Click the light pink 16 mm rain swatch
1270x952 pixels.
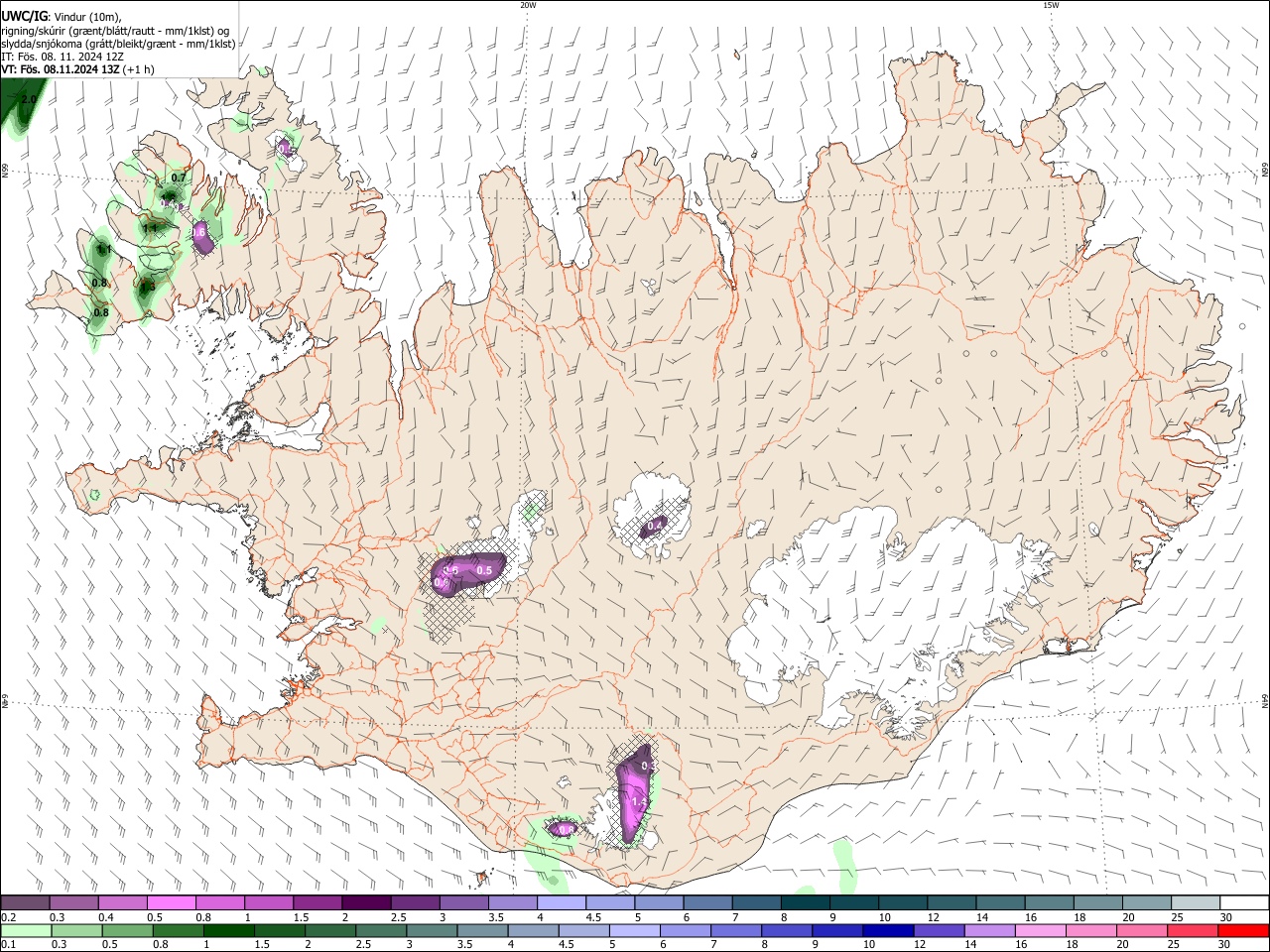(1041, 930)
